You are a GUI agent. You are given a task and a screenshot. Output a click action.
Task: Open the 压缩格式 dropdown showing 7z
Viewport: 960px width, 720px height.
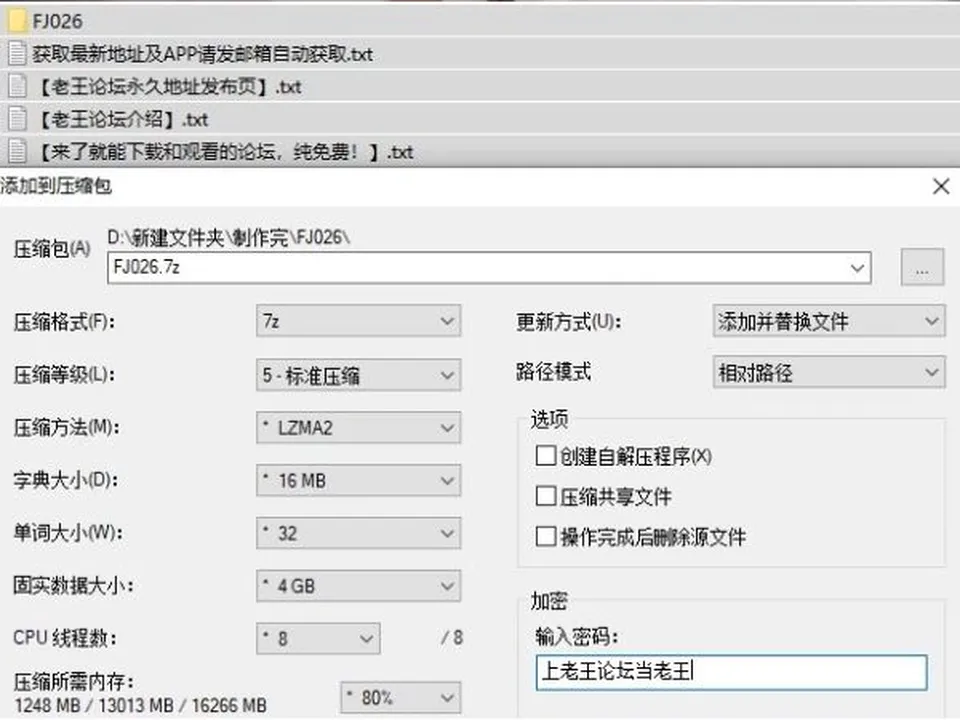[358, 321]
